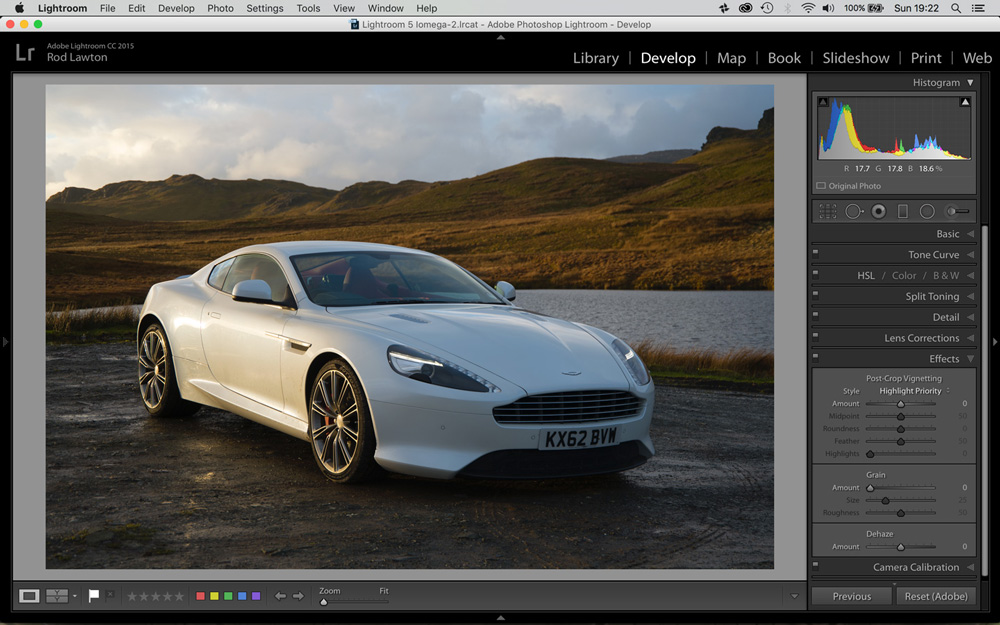Toggle shadow clipping indicator in histogram

(823, 102)
